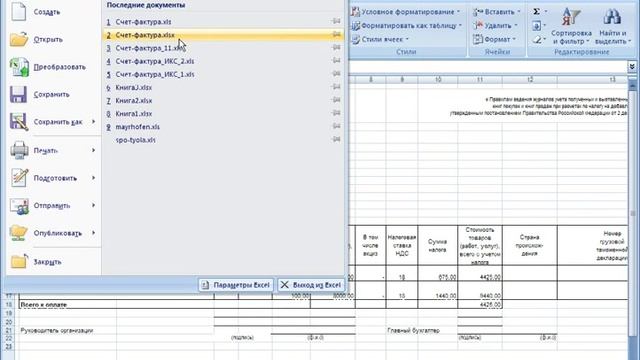Viewport: 640px width, 360px height.
Task: Pin Счет-фактура_ИКС_1.xls document
Action: [336, 74]
